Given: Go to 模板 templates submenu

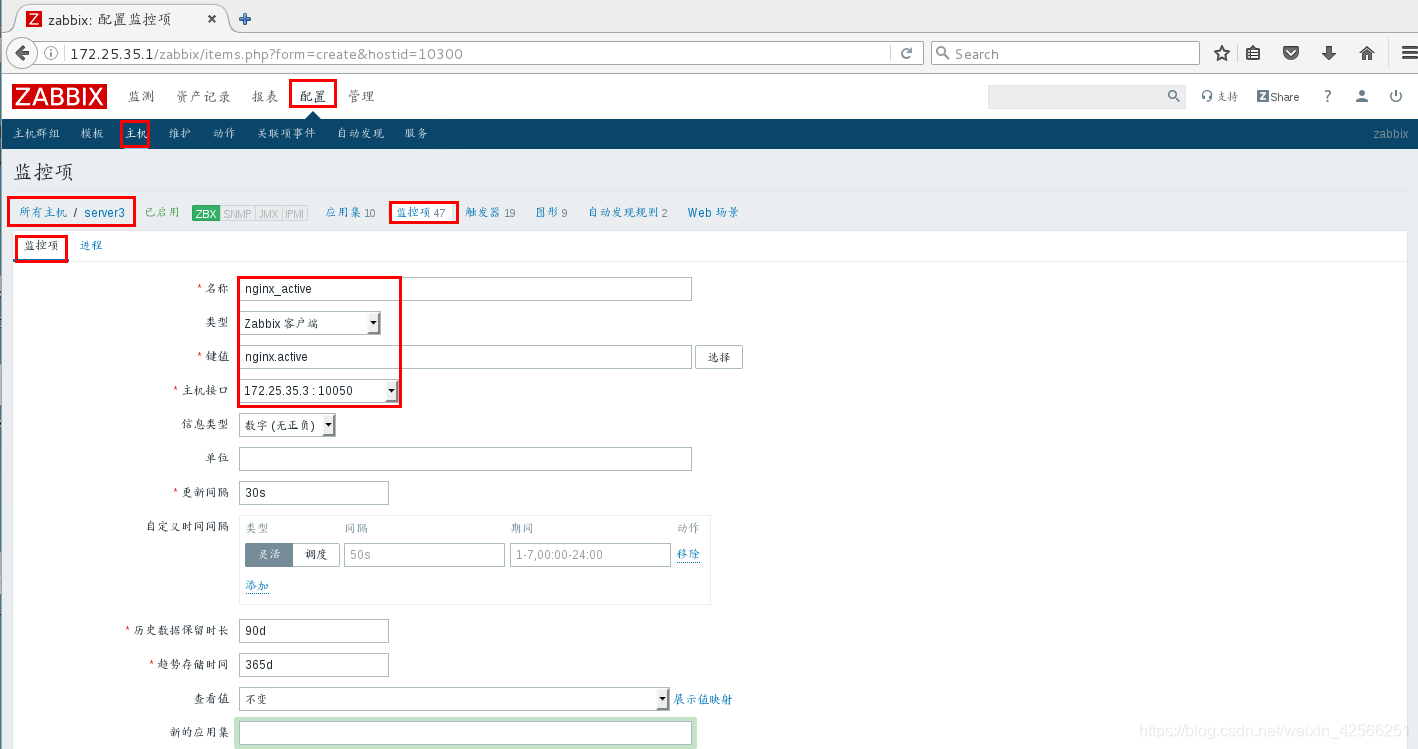Looking at the screenshot, I should pyautogui.click(x=92, y=133).
